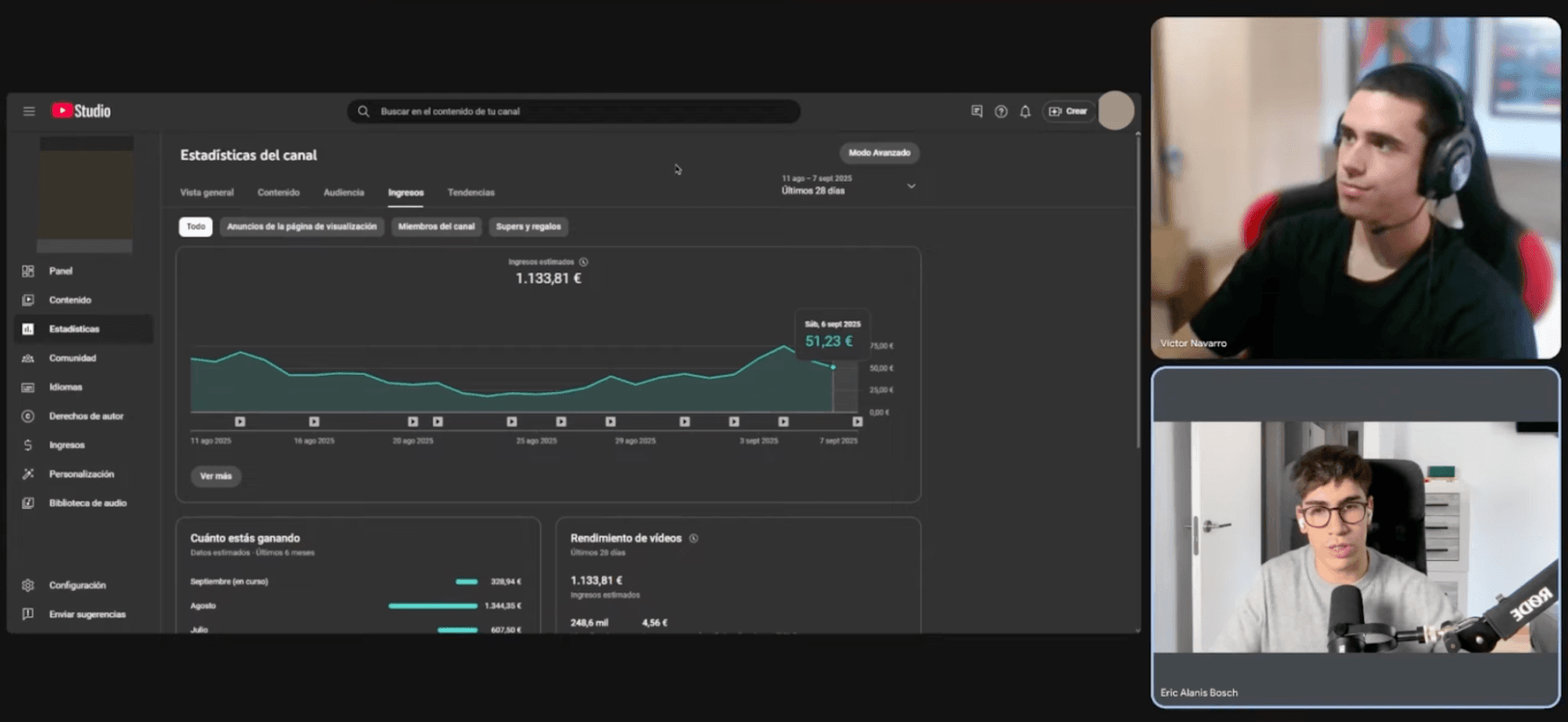Click the Crear button
This screenshot has width=1568, height=722.
click(x=1068, y=111)
